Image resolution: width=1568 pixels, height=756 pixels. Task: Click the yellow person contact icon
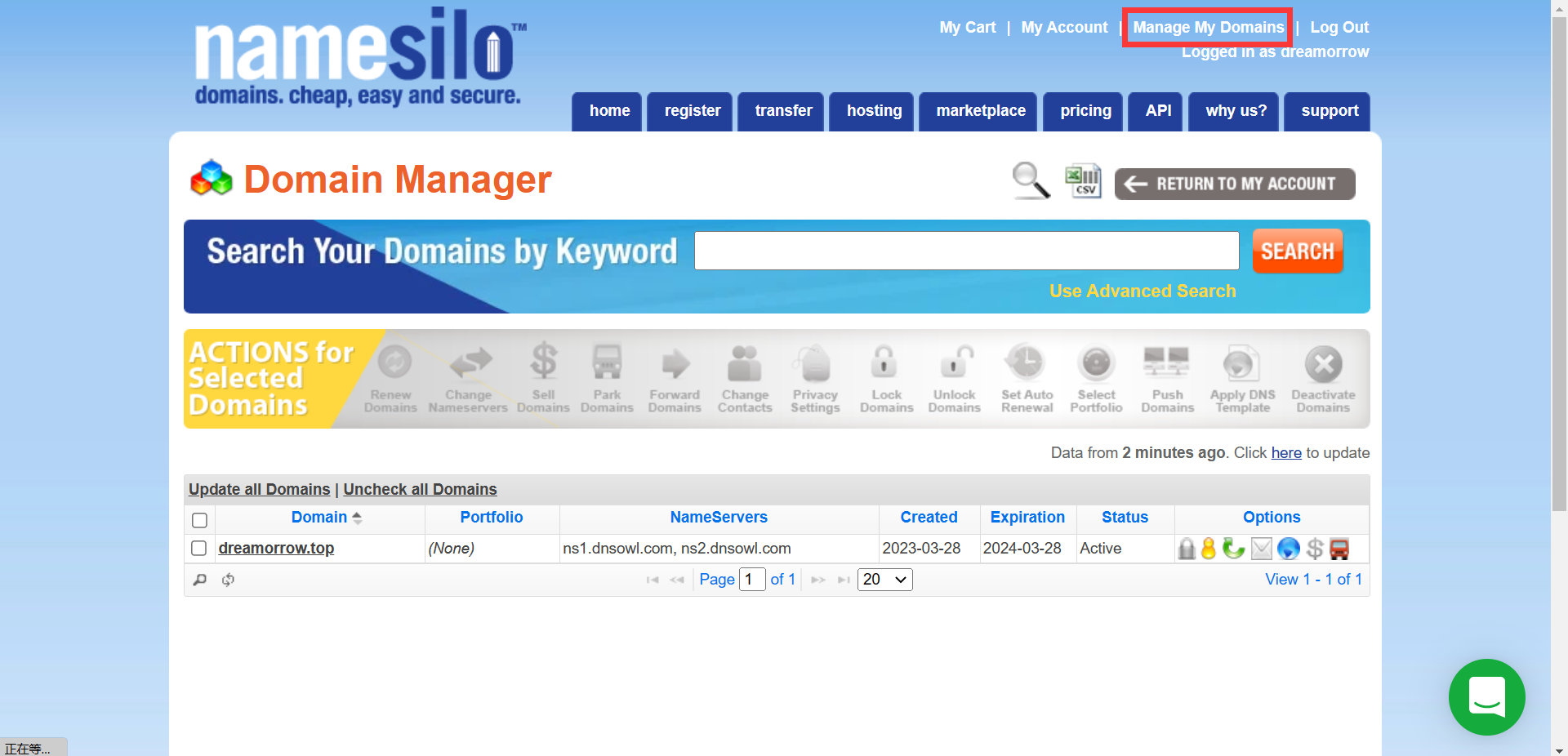tap(1209, 549)
